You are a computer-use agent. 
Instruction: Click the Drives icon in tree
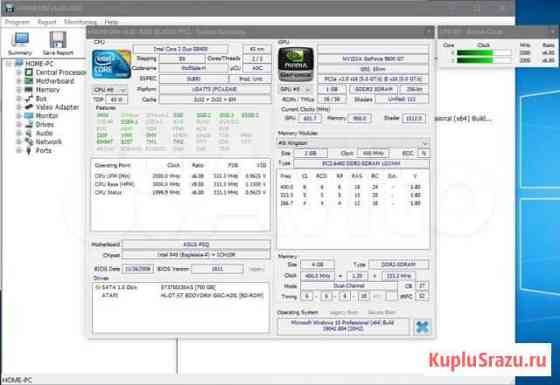(29, 124)
